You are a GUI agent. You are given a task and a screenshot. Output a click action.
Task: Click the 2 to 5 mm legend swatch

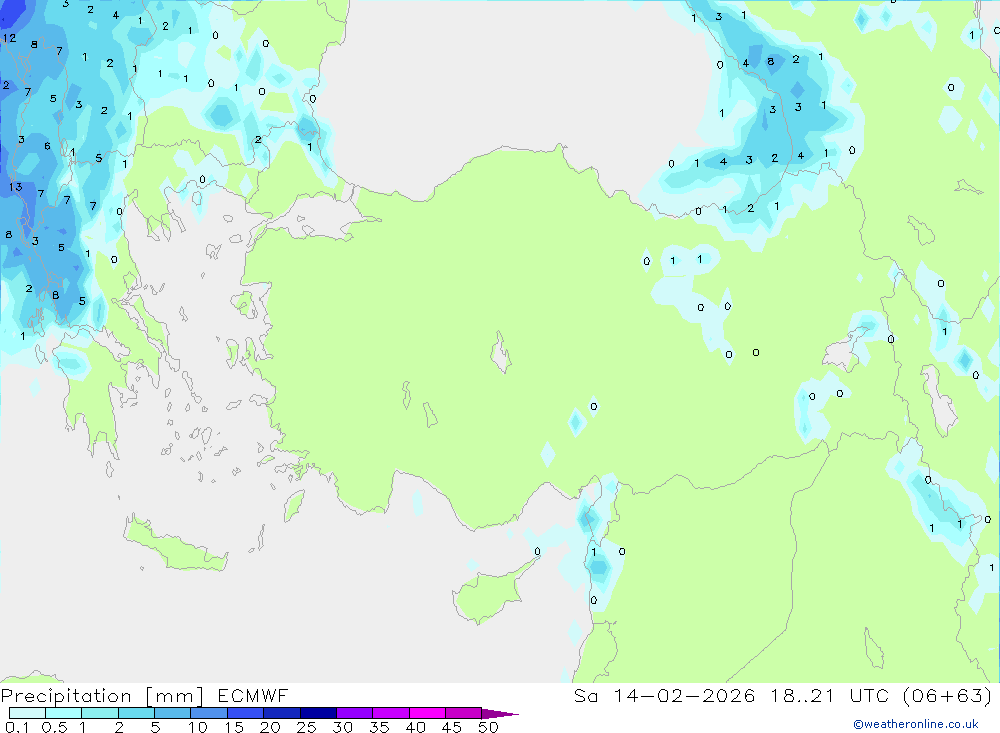(136, 713)
